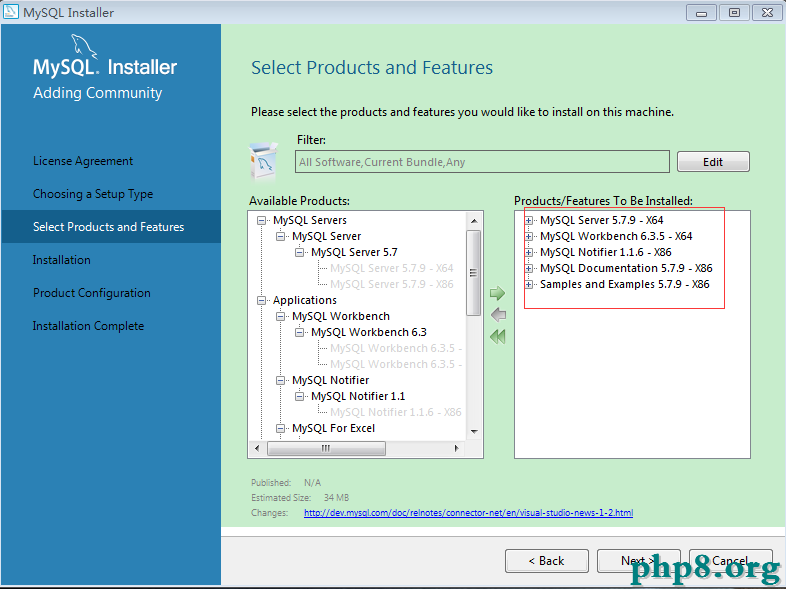786x589 pixels.
Task: Collapse the MySQL For Excel node
Action: pos(280,429)
